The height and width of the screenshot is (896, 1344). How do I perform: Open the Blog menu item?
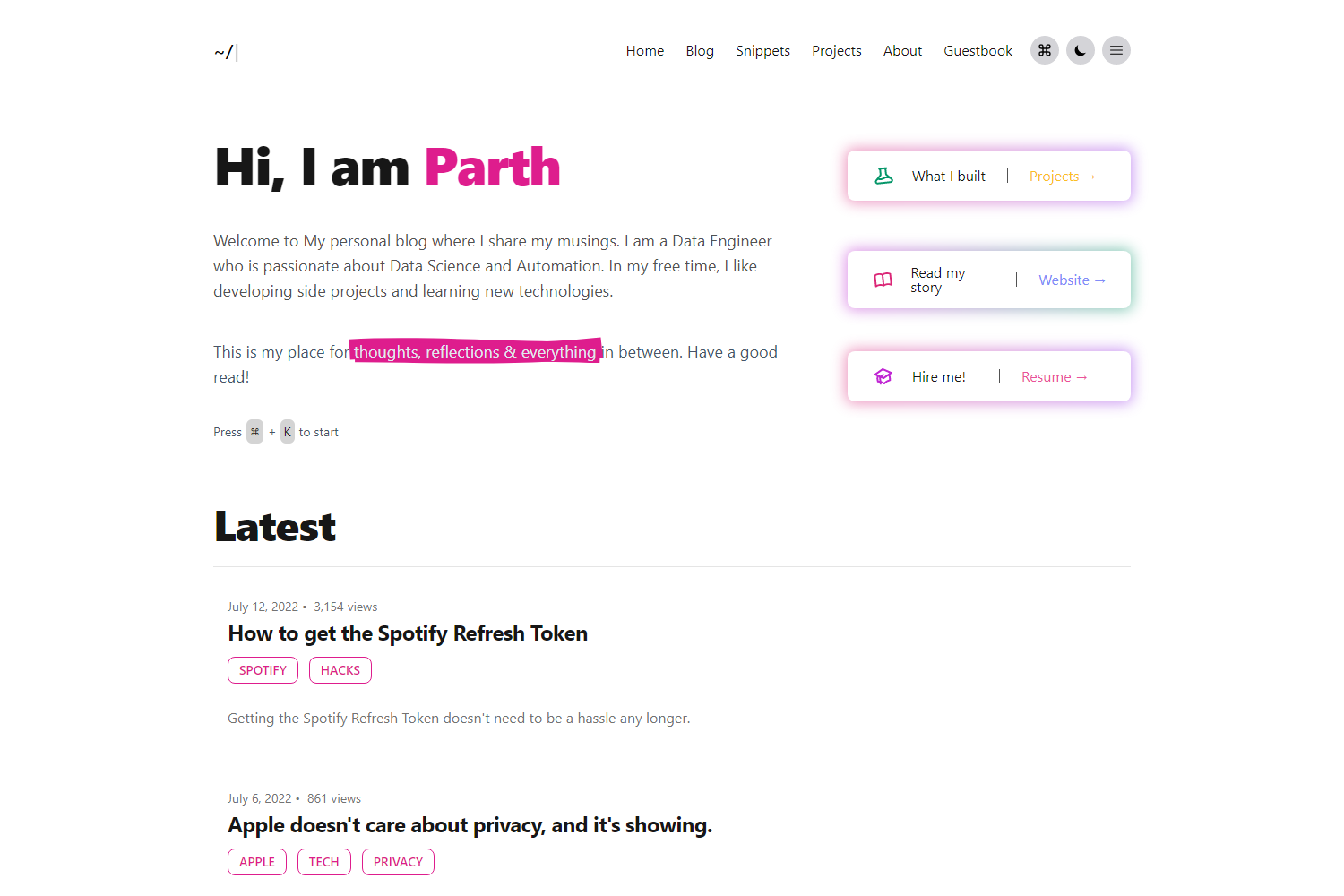(x=700, y=50)
